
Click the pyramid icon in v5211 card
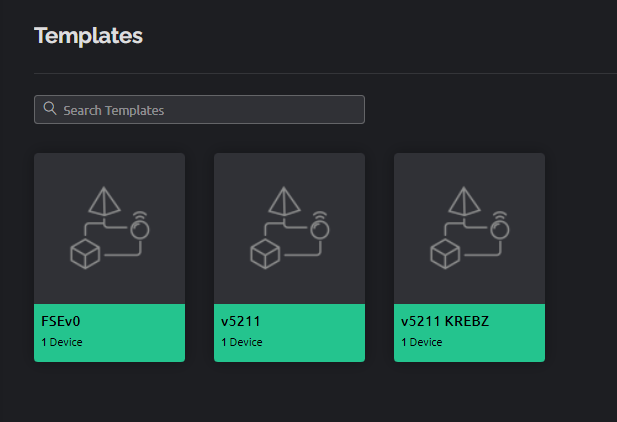[284, 201]
